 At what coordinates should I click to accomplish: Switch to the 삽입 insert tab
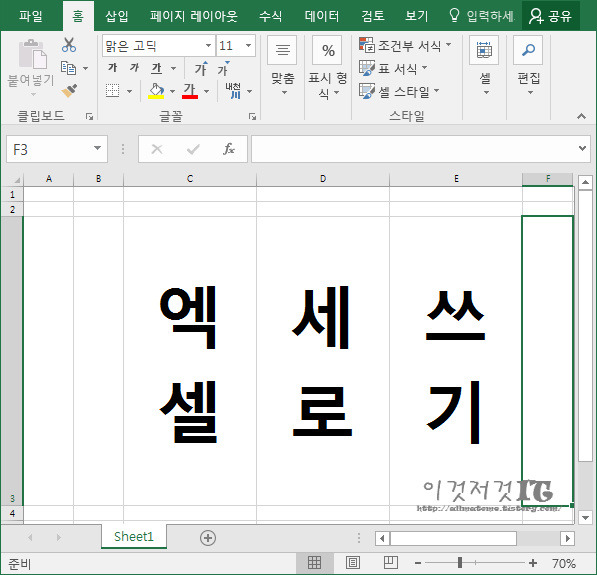pos(117,16)
